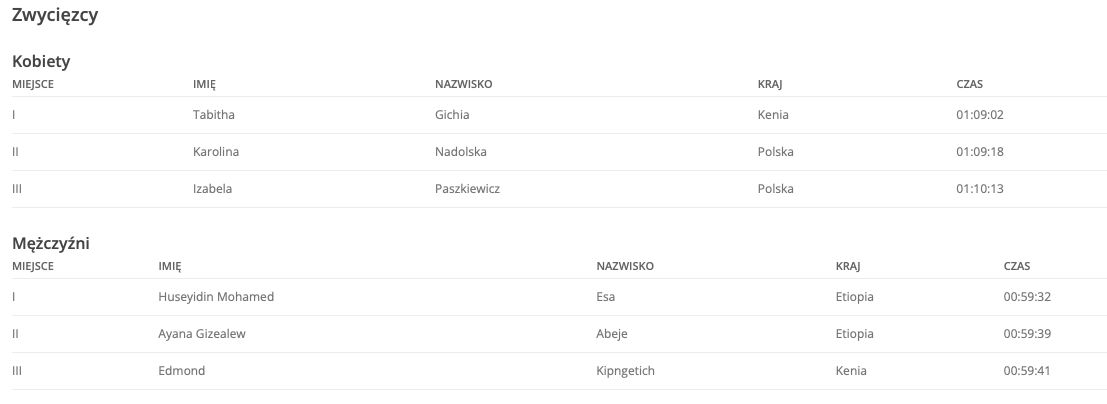Select the time 01:10:13
This screenshot has width=1107, height=404.
point(980,189)
